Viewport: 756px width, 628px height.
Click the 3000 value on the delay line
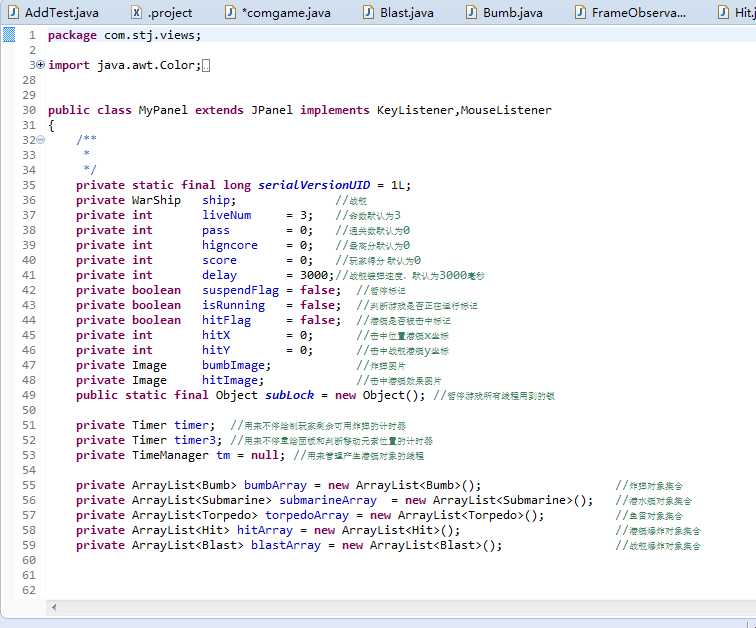click(314, 275)
